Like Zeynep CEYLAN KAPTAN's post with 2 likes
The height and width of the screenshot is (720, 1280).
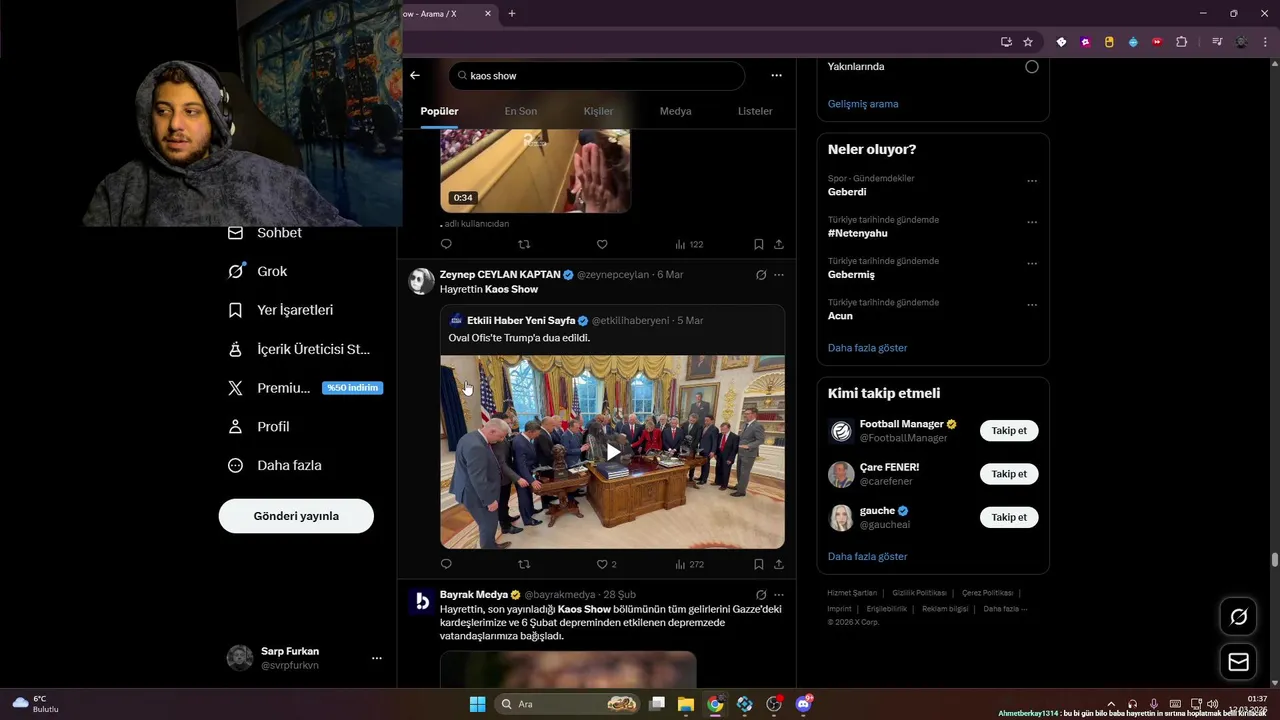tap(606, 564)
